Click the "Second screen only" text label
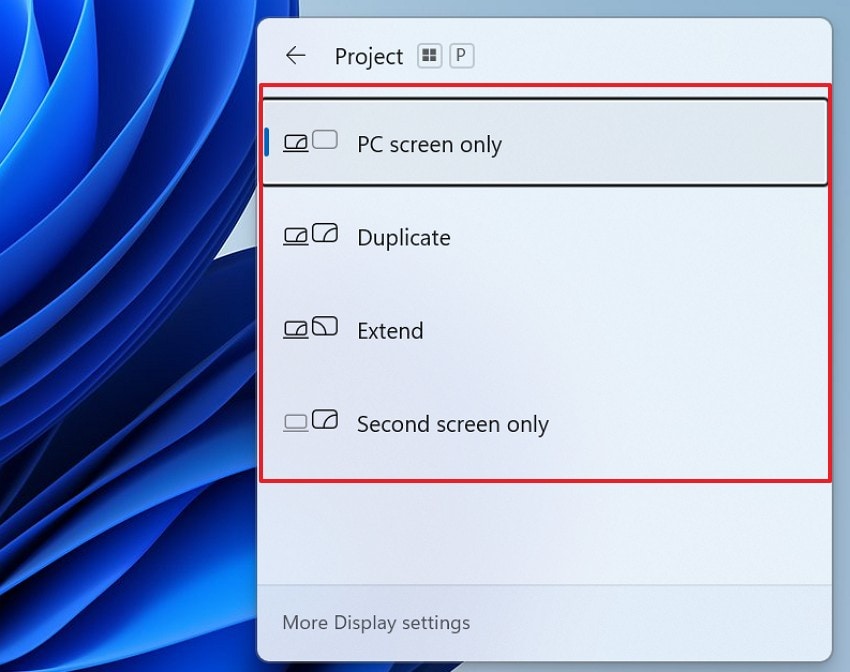The width and height of the screenshot is (850, 672). coord(452,424)
